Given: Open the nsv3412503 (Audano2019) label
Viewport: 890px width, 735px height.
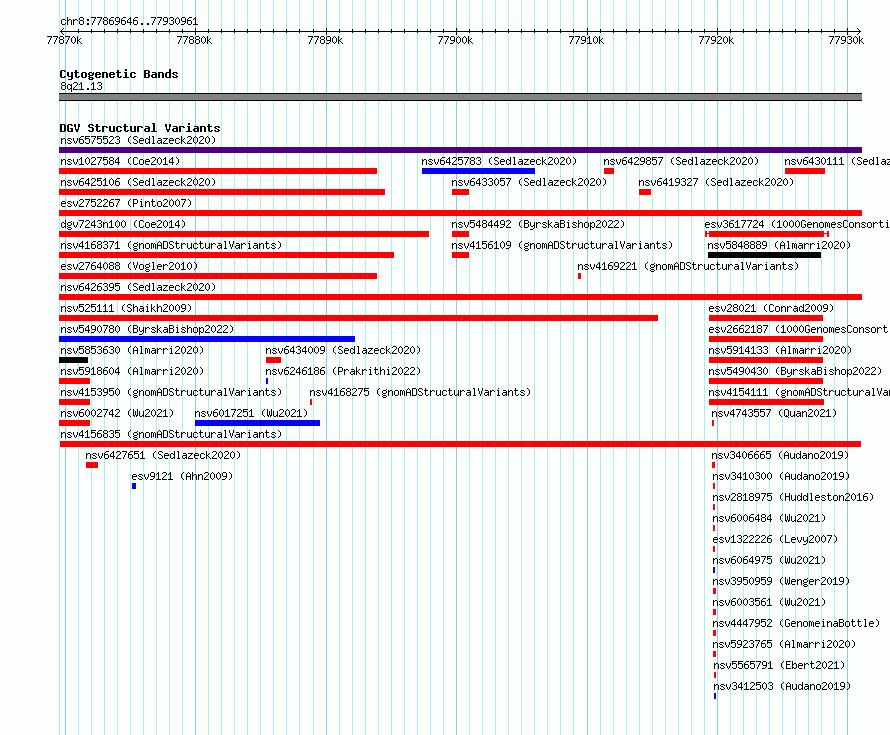Looking at the screenshot, I should [782, 686].
